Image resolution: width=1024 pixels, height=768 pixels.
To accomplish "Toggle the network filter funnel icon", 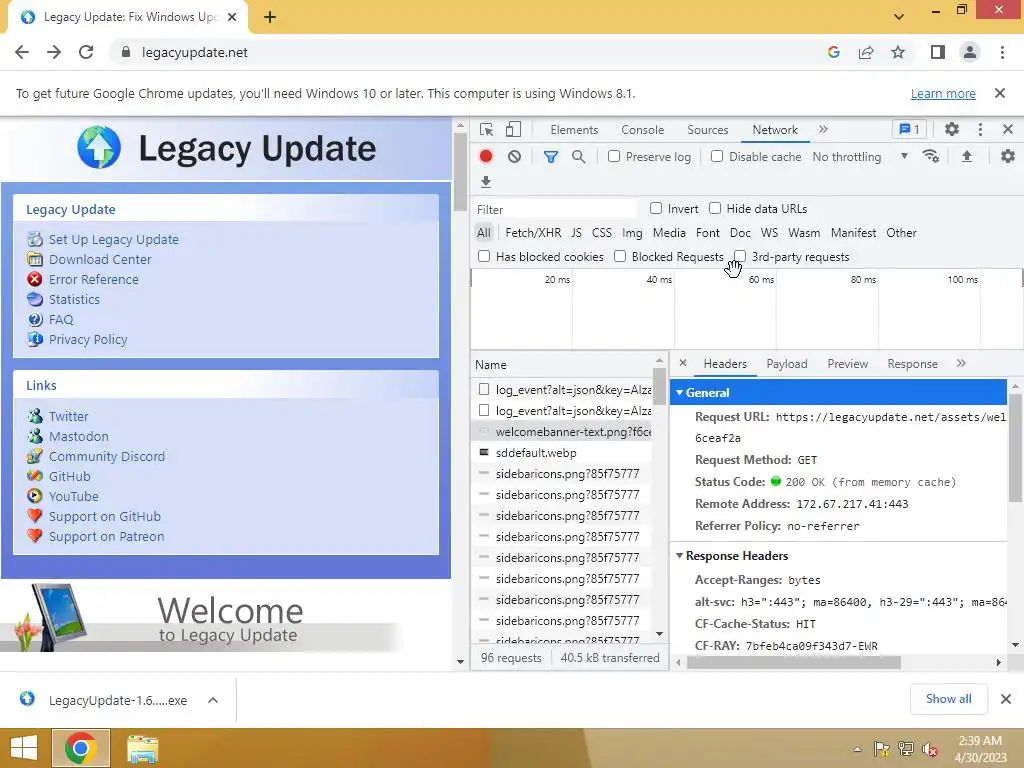I will click(x=551, y=156).
